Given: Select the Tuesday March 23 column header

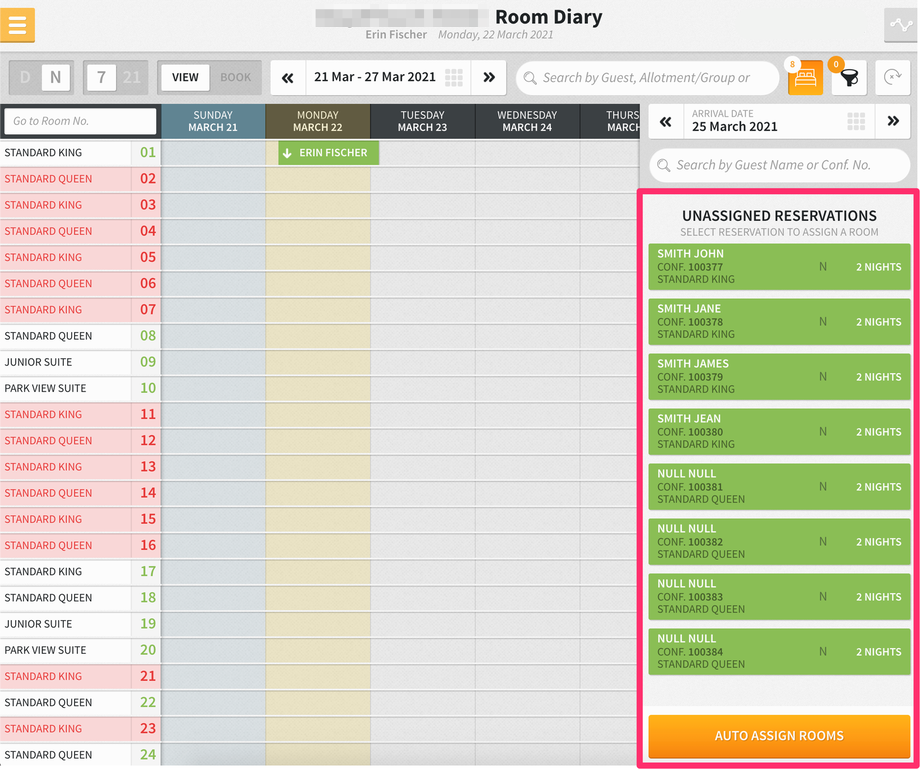Looking at the screenshot, I should coord(422,121).
